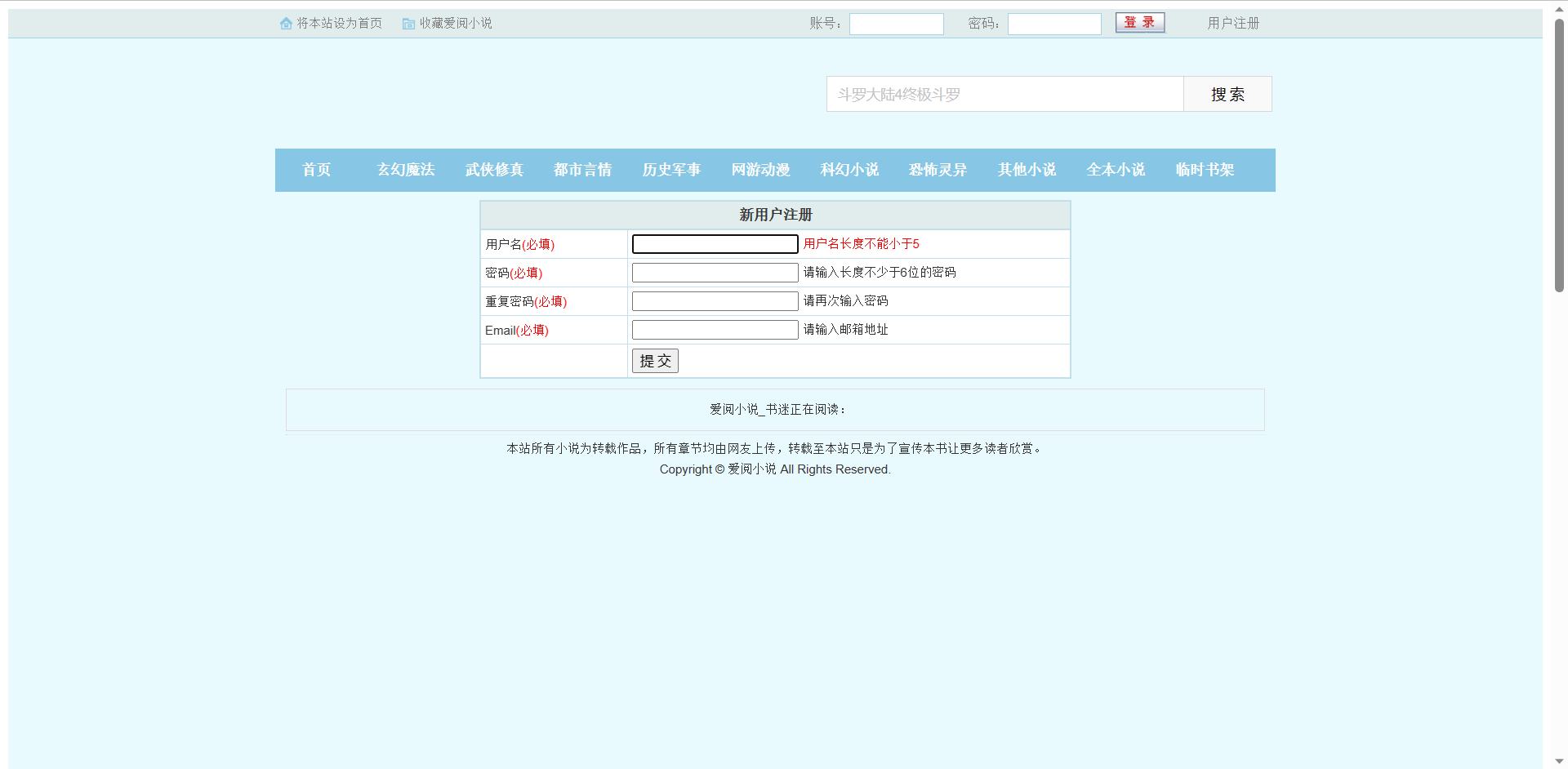
Task: Click the Email registration field
Action: coord(715,330)
